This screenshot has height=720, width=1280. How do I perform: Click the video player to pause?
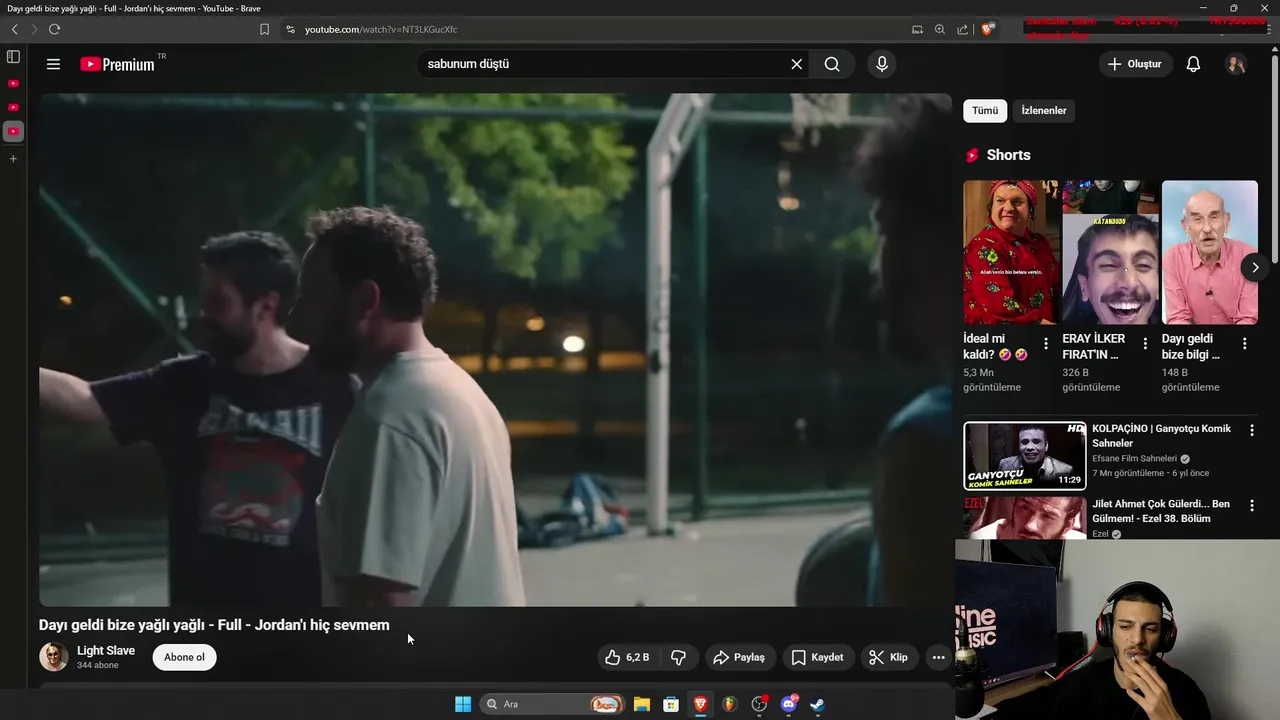pyautogui.click(x=495, y=350)
